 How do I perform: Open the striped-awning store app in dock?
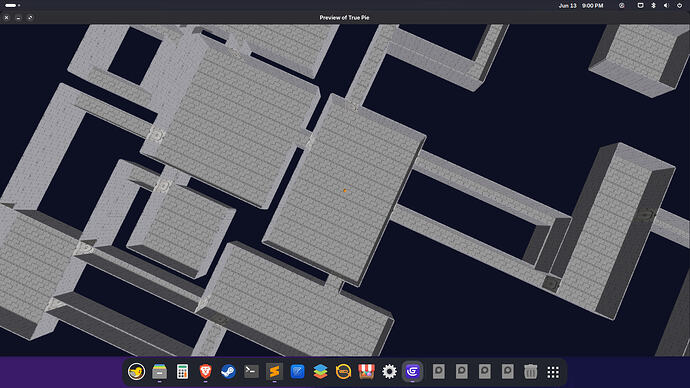pyautogui.click(x=366, y=372)
